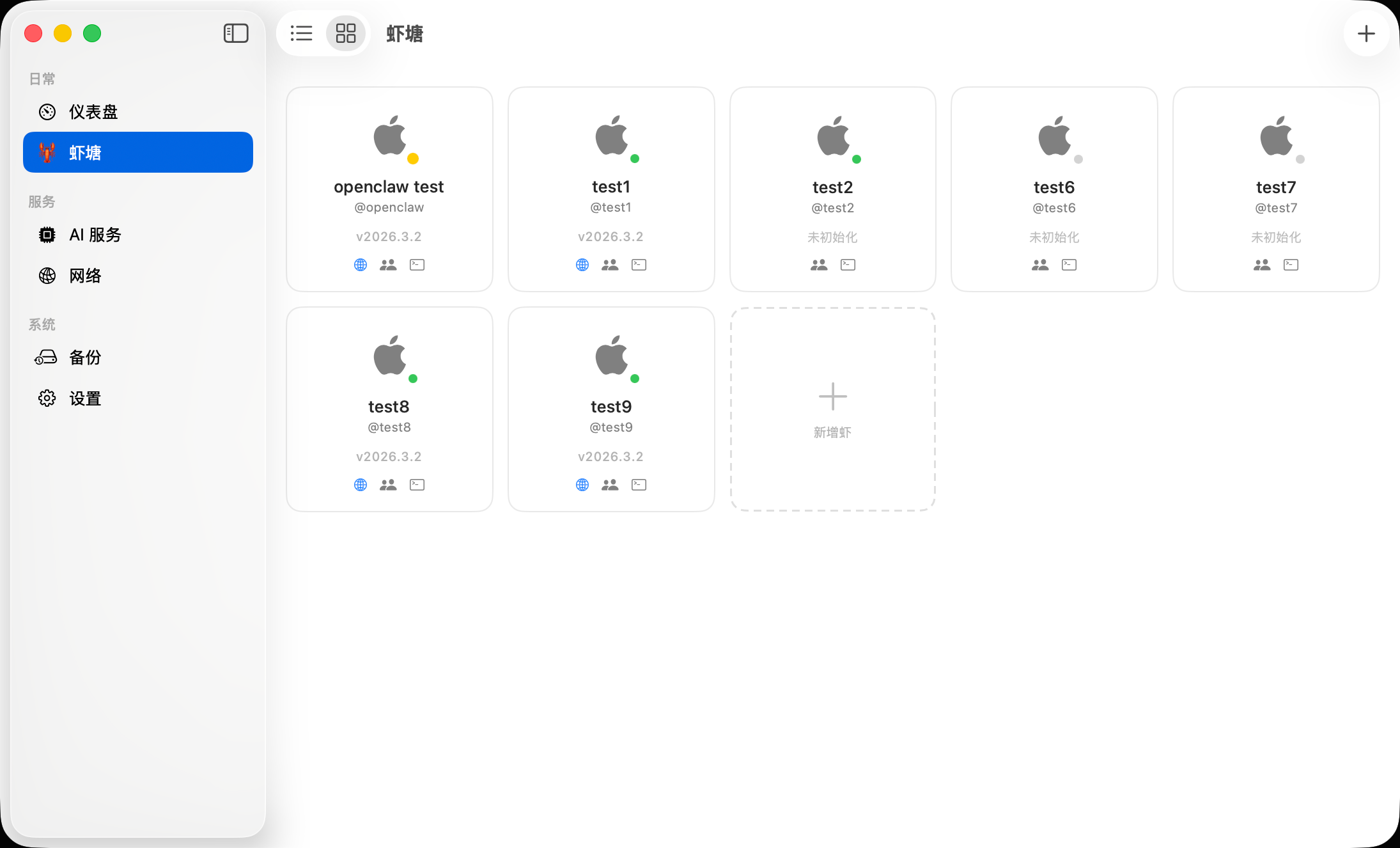Click the Apple logo on test9 card

coord(611,356)
